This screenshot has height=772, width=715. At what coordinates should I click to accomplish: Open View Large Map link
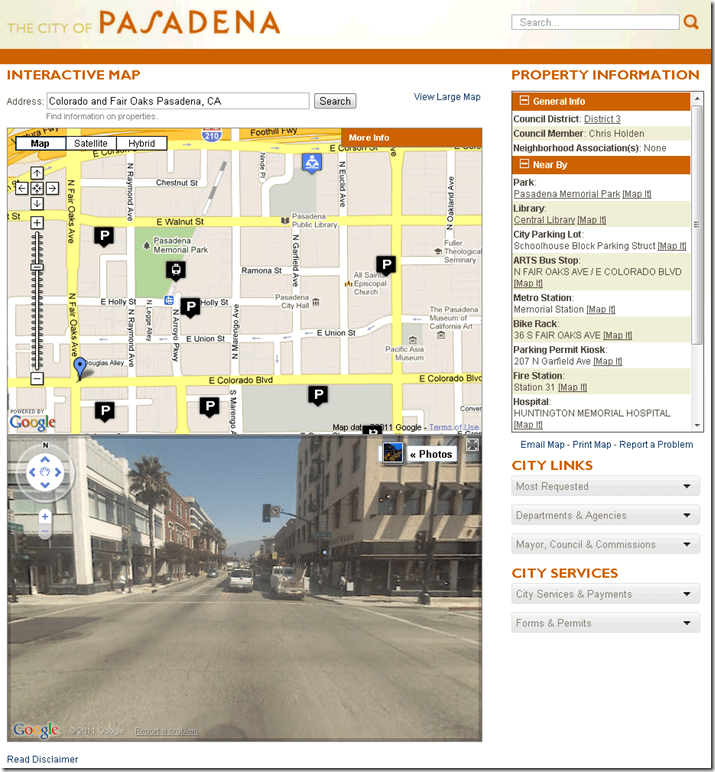[x=447, y=97]
